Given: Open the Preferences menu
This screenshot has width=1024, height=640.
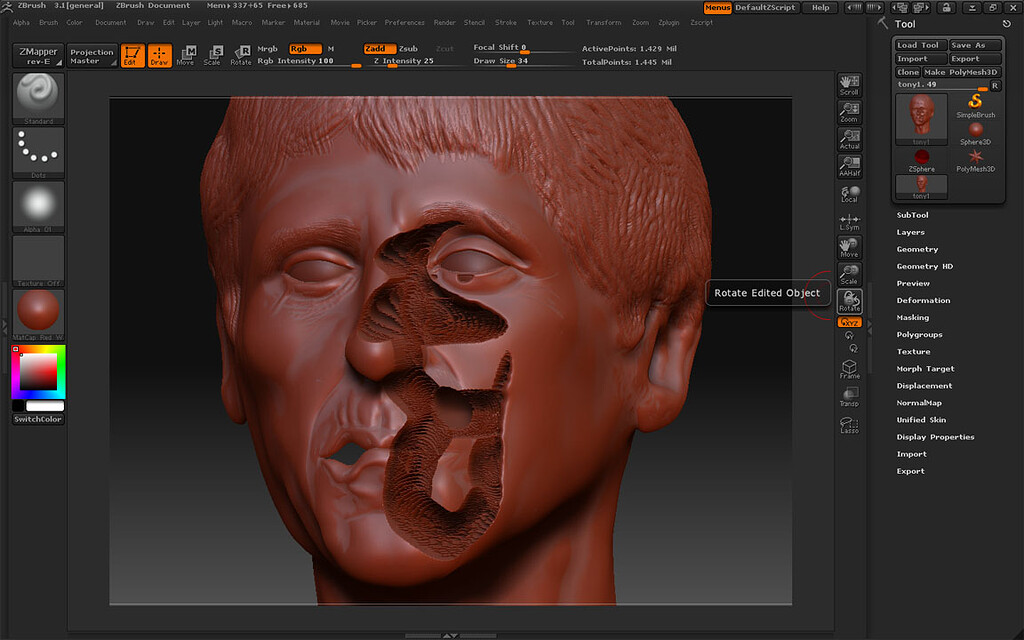Looking at the screenshot, I should (405, 22).
